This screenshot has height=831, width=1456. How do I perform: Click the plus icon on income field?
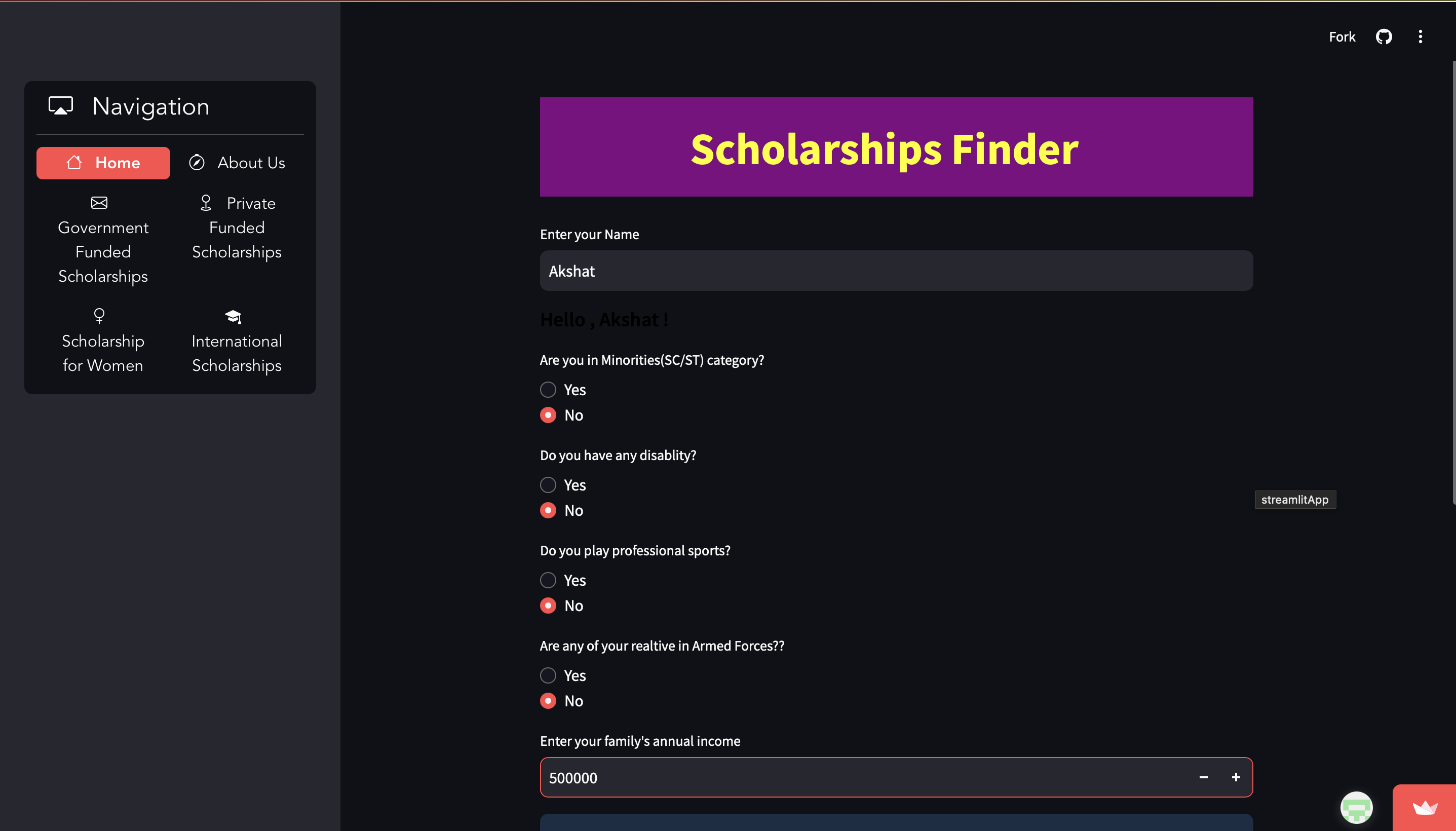coord(1236,777)
